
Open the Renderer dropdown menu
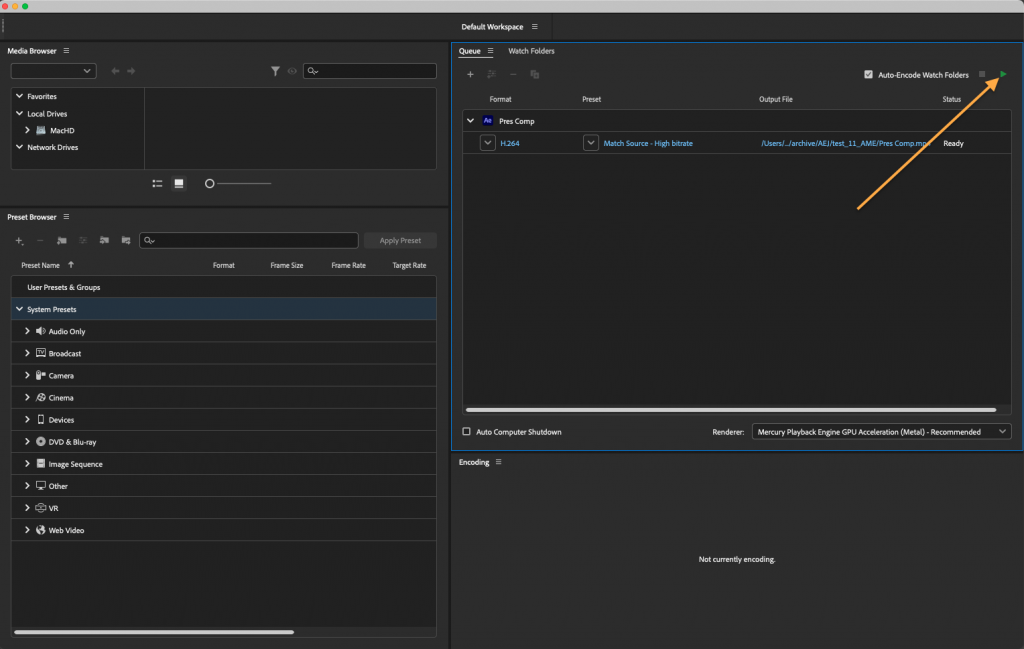tap(880, 431)
